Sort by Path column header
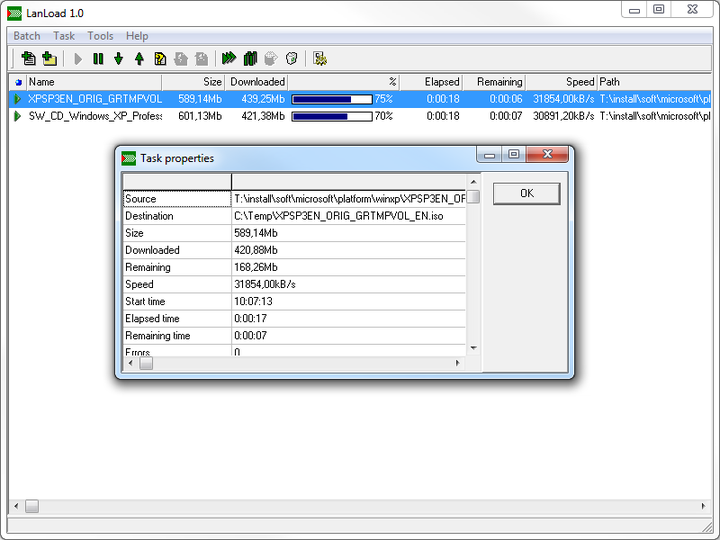 click(x=654, y=82)
